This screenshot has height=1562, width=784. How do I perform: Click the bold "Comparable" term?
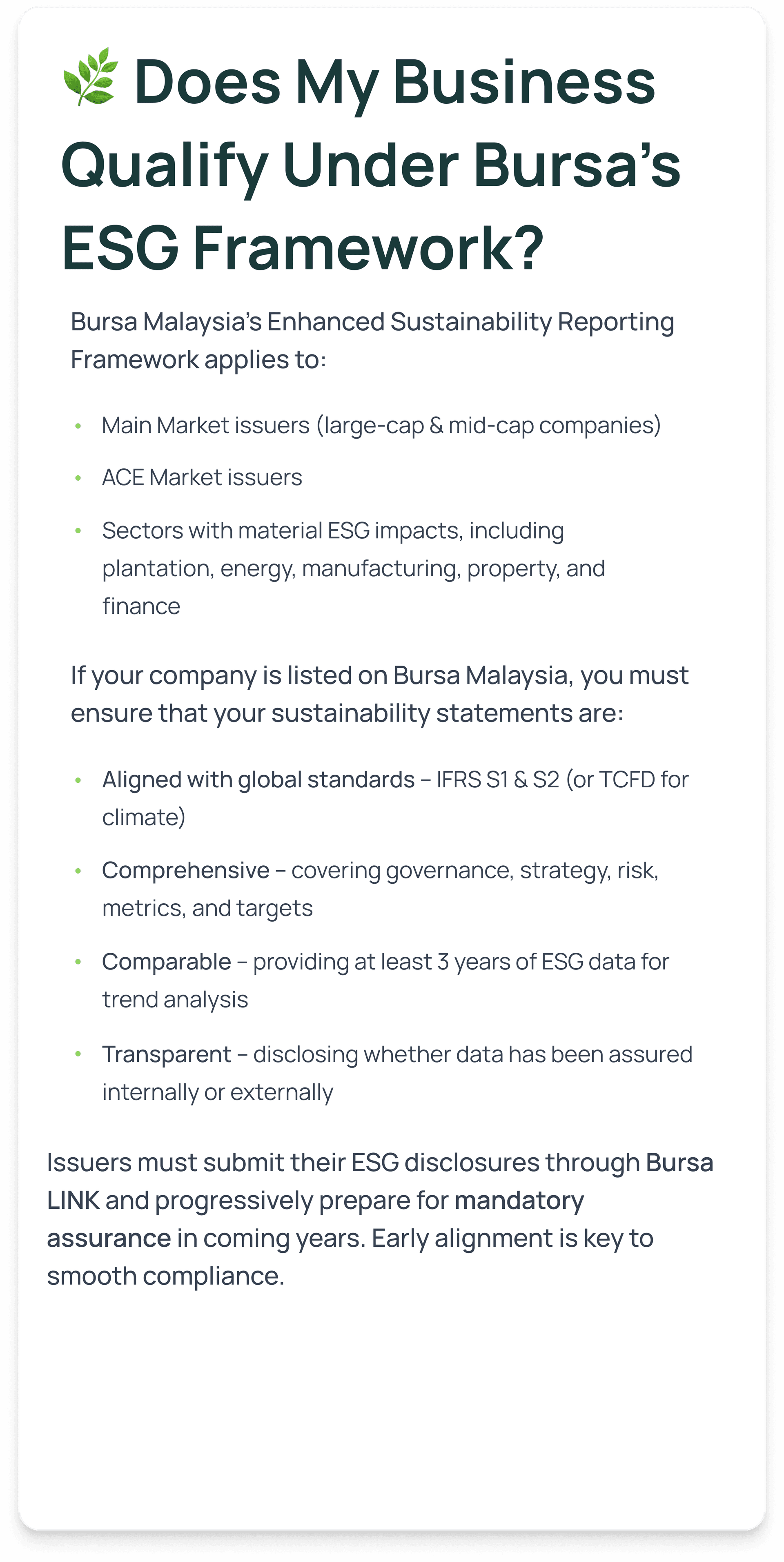166,962
